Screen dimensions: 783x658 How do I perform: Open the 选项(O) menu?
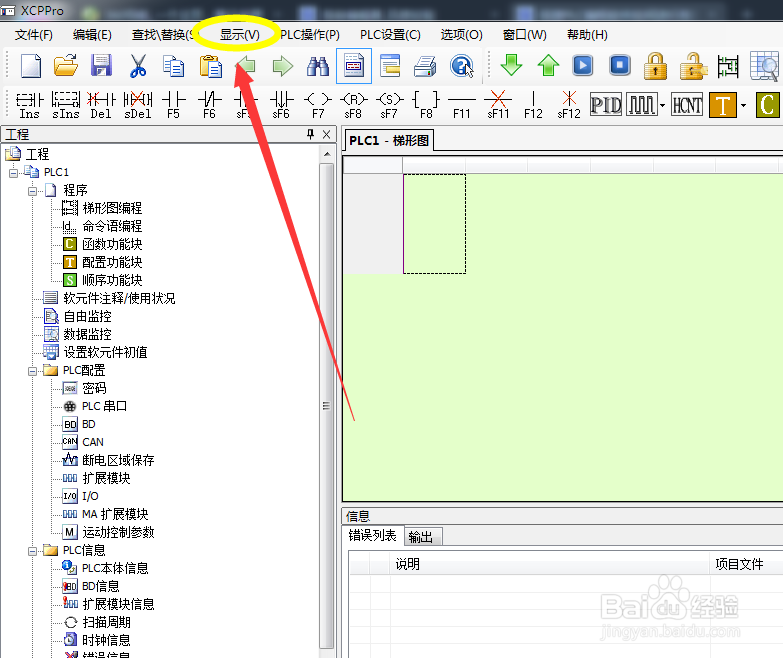461,35
